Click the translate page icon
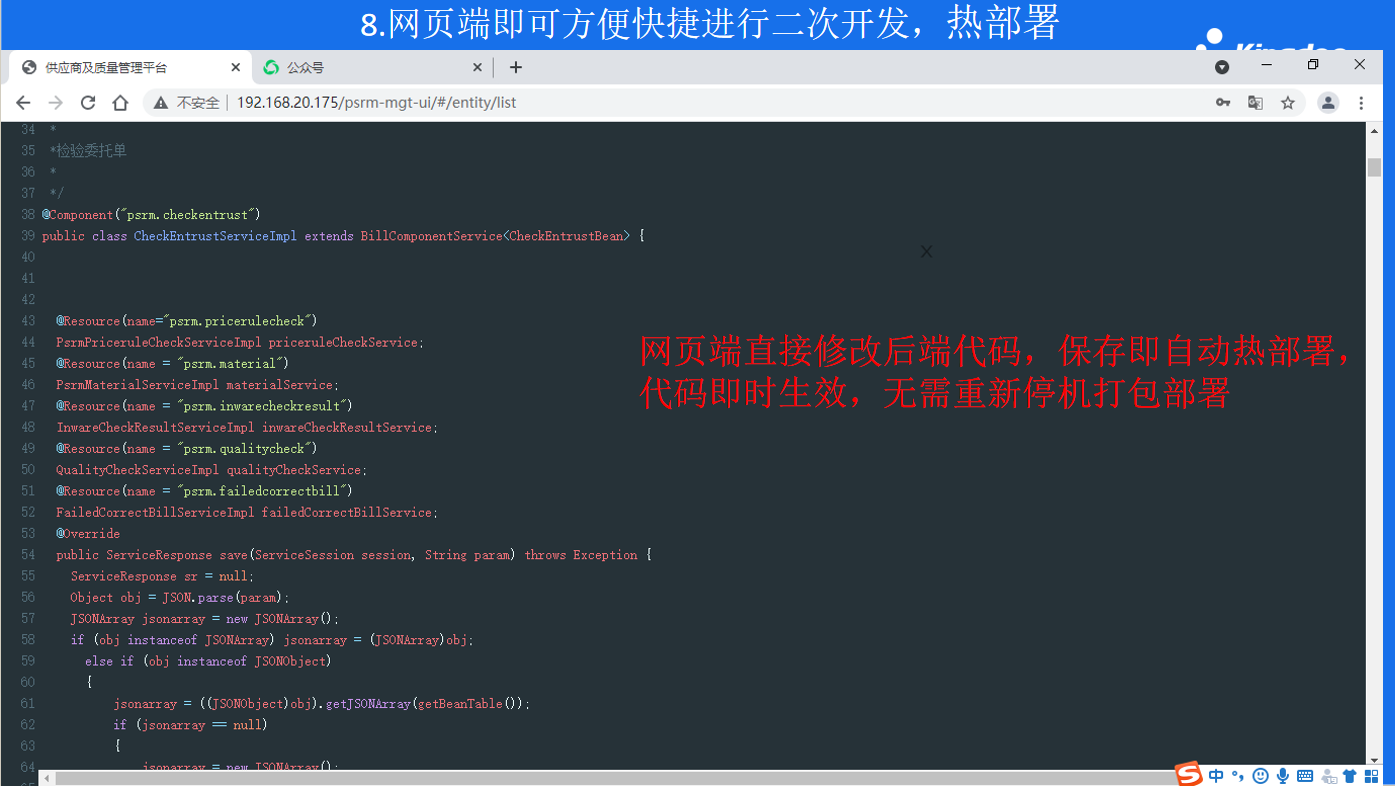 1255,103
